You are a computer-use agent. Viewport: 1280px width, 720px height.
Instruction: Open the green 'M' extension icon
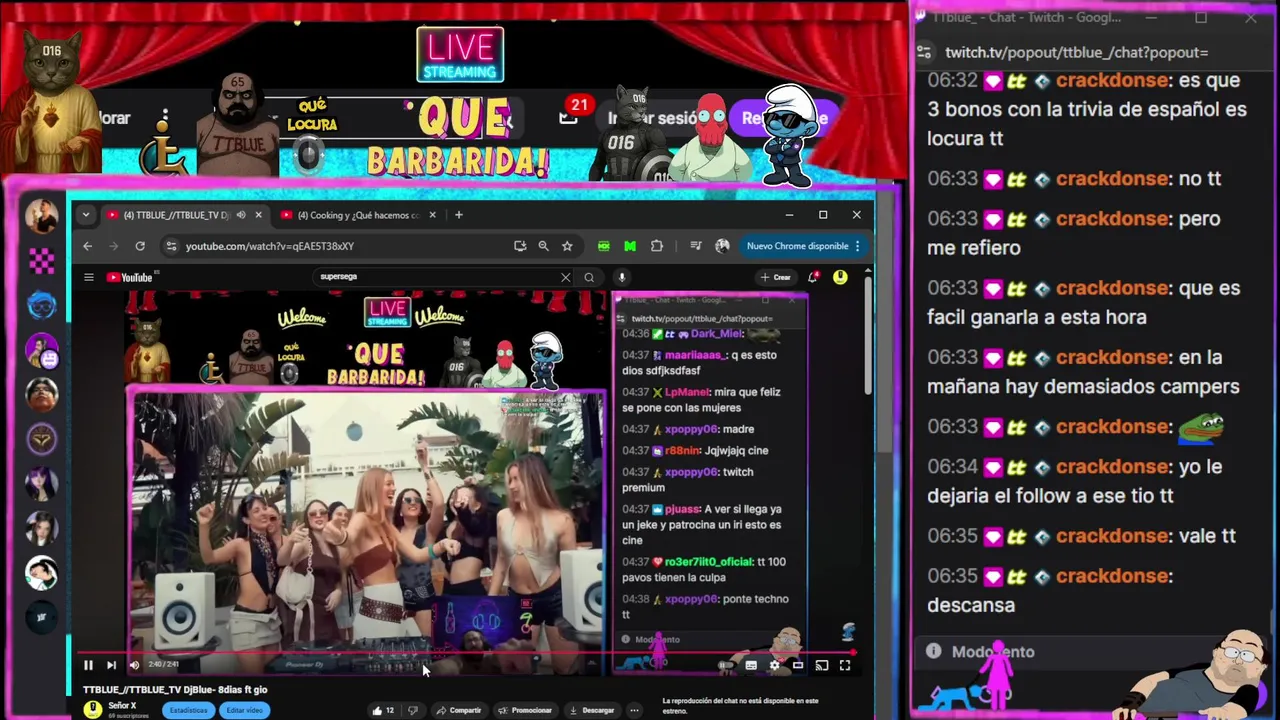[630, 246]
